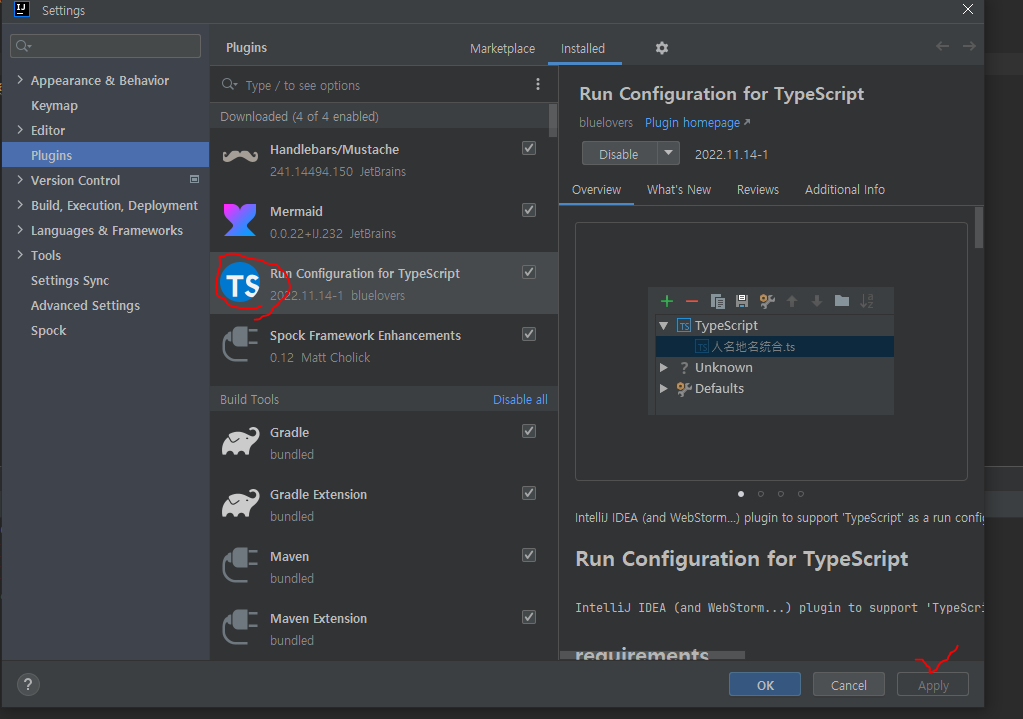Click the forward navigation arrow
This screenshot has width=1023, height=719.
pyautogui.click(x=970, y=46)
